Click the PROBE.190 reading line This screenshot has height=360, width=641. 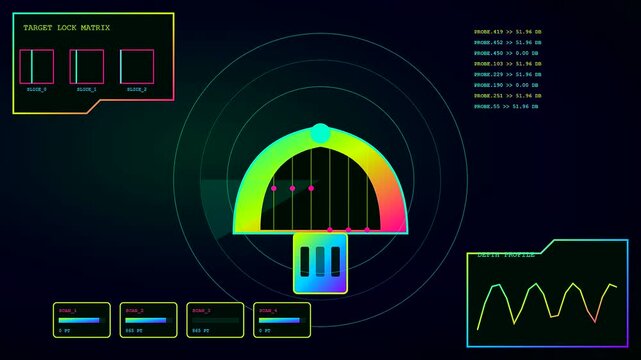506,85
